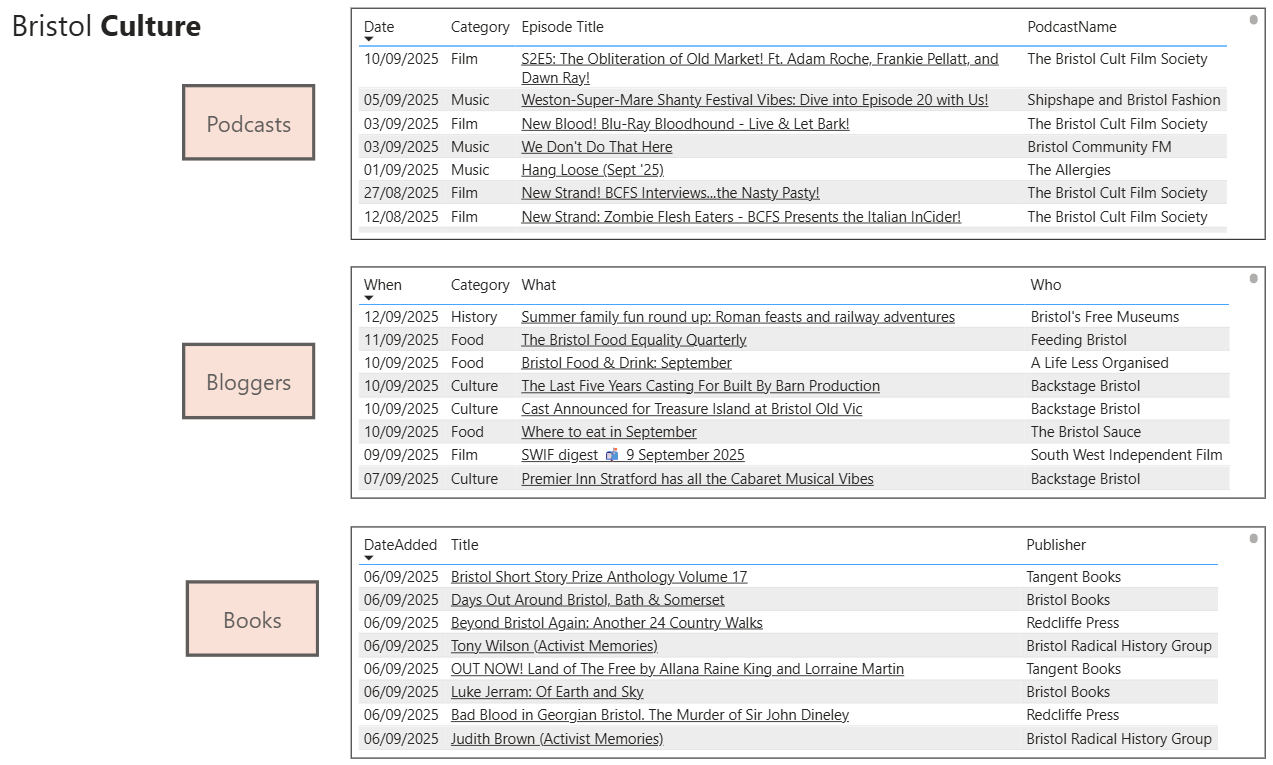Viewport: 1273px width, 765px height.
Task: Select 12/09/2025 date cell in Bloggers
Action: pos(401,317)
